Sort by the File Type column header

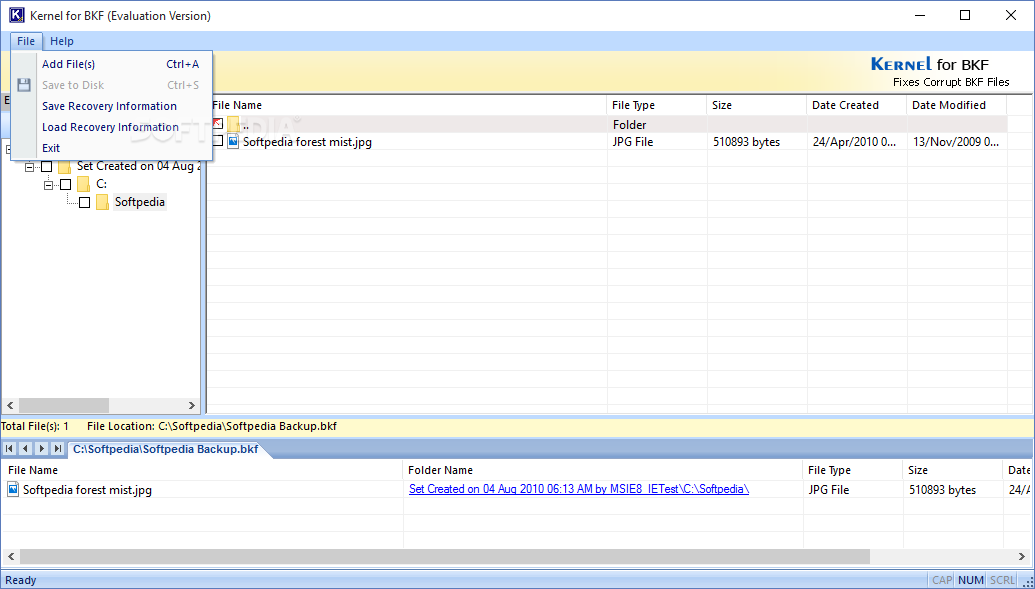coord(657,105)
